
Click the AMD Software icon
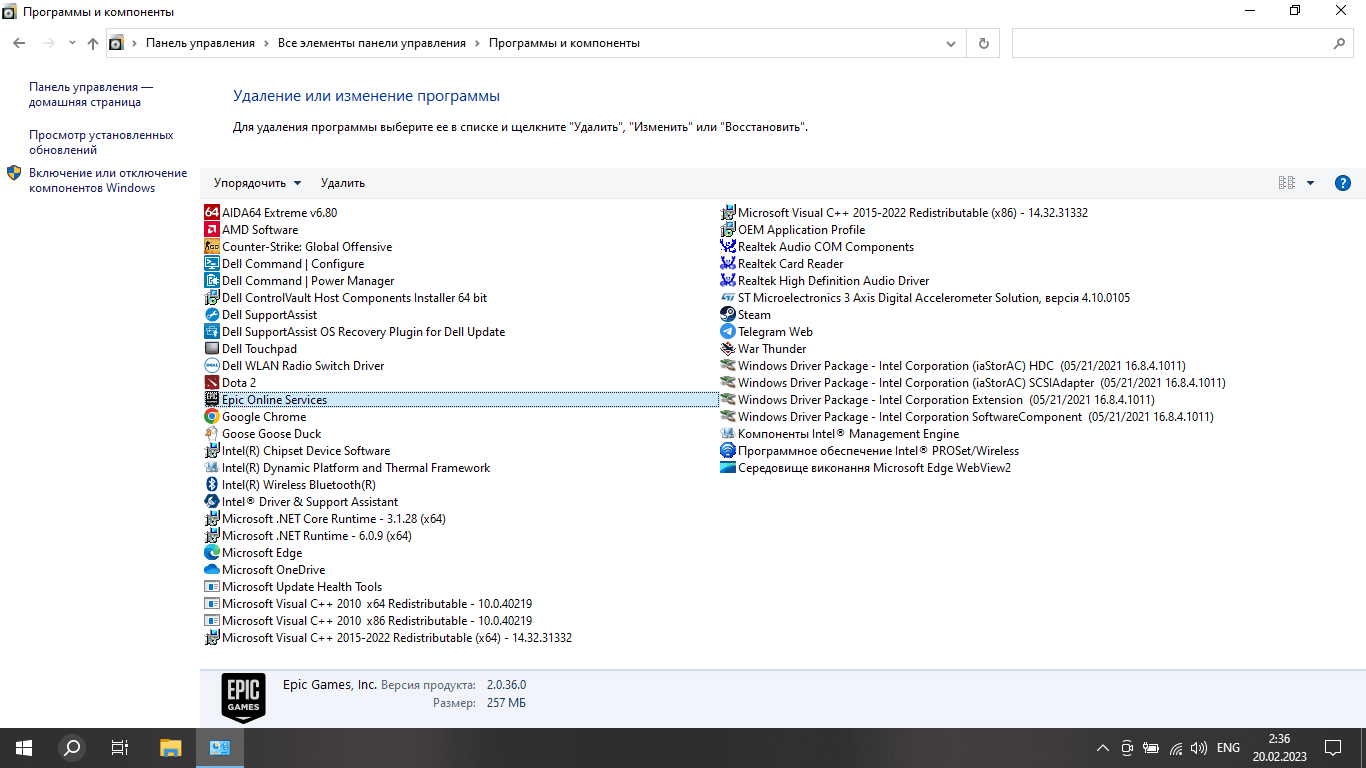coord(211,230)
